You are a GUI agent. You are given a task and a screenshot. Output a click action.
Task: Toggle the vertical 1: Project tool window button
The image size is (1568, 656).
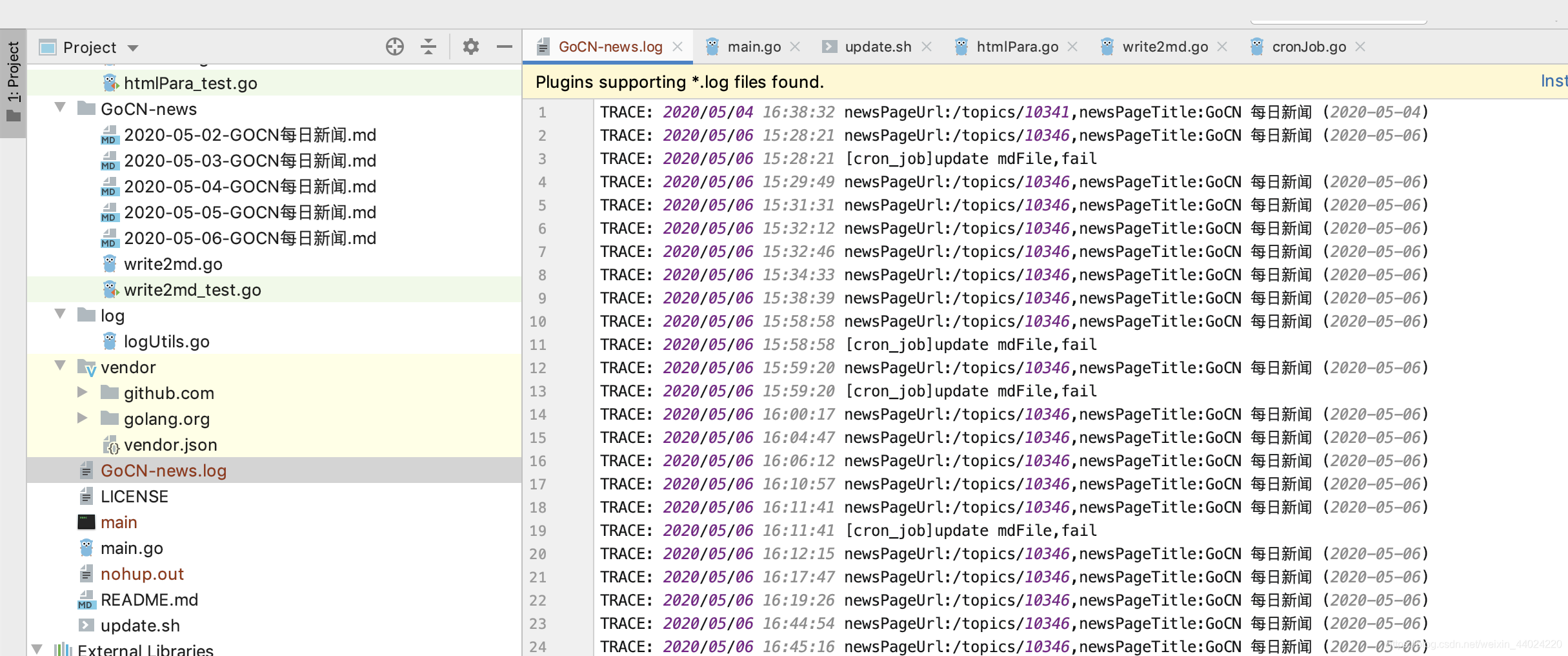(14, 82)
